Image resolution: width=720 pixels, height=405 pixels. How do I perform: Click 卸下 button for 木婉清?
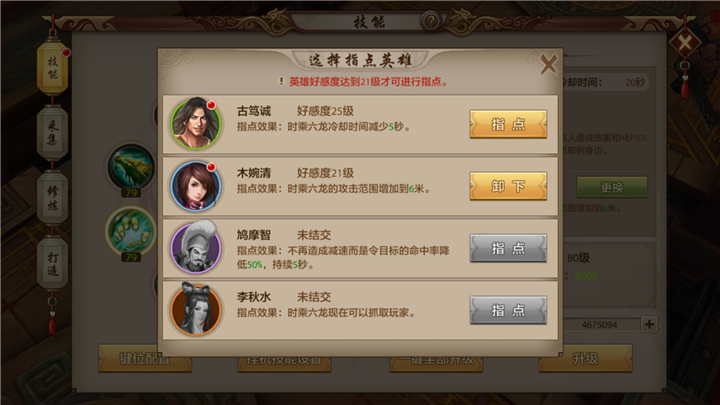tap(508, 186)
